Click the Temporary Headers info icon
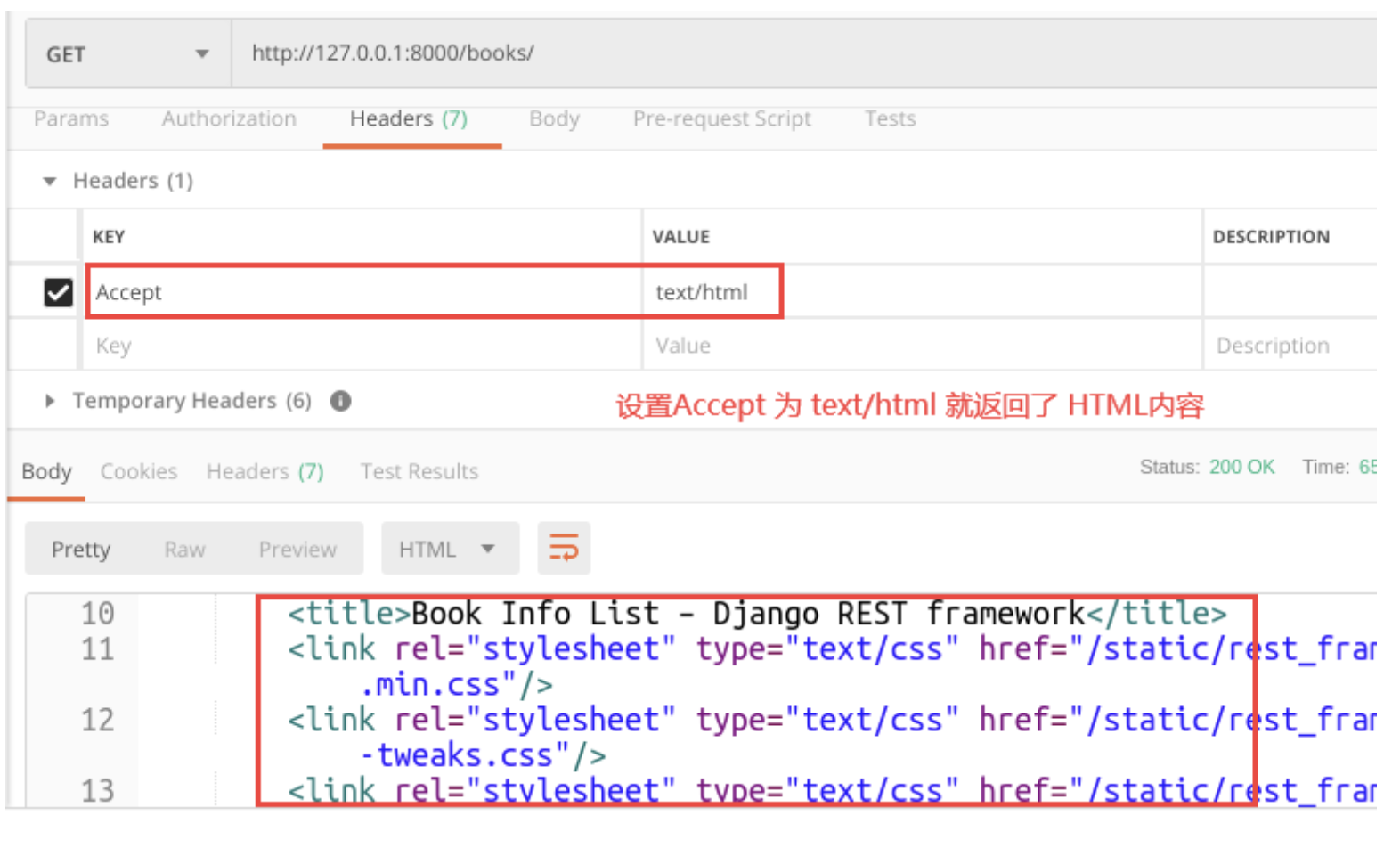 [x=340, y=401]
